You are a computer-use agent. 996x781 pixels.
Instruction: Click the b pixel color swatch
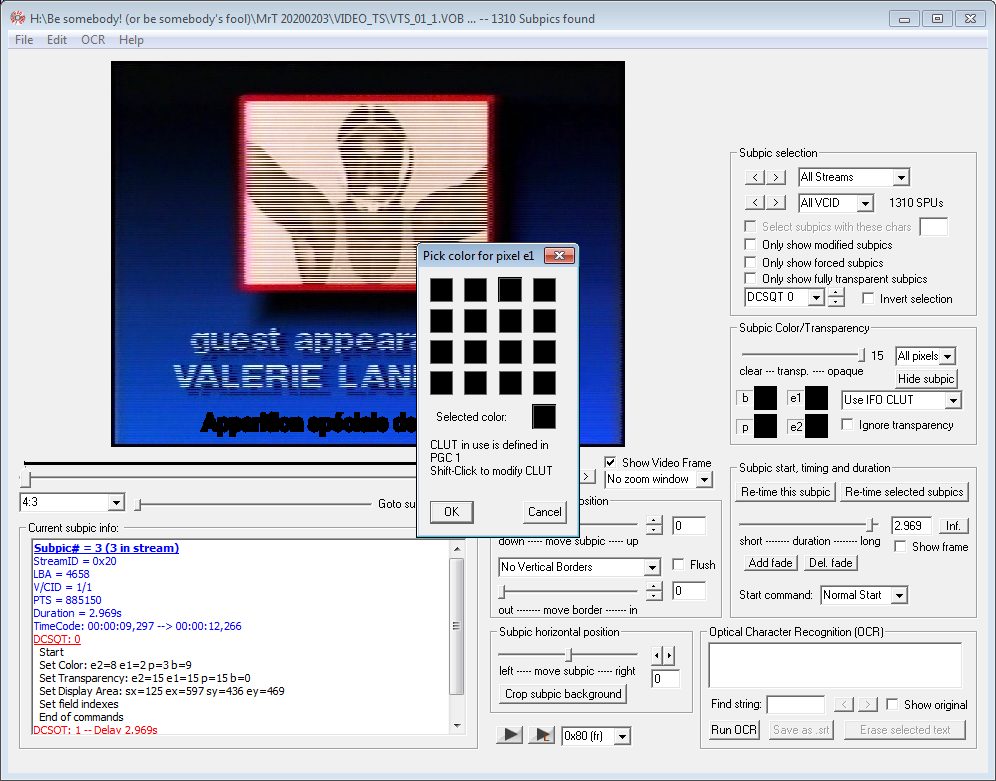pos(765,398)
